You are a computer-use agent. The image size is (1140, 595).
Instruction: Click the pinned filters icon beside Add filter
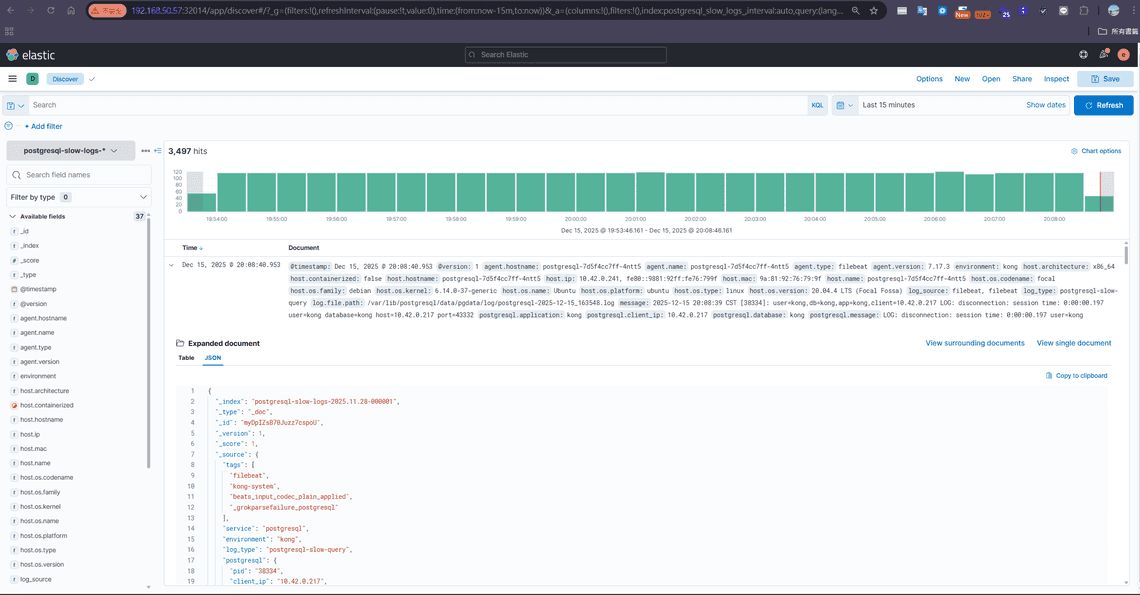(x=9, y=126)
